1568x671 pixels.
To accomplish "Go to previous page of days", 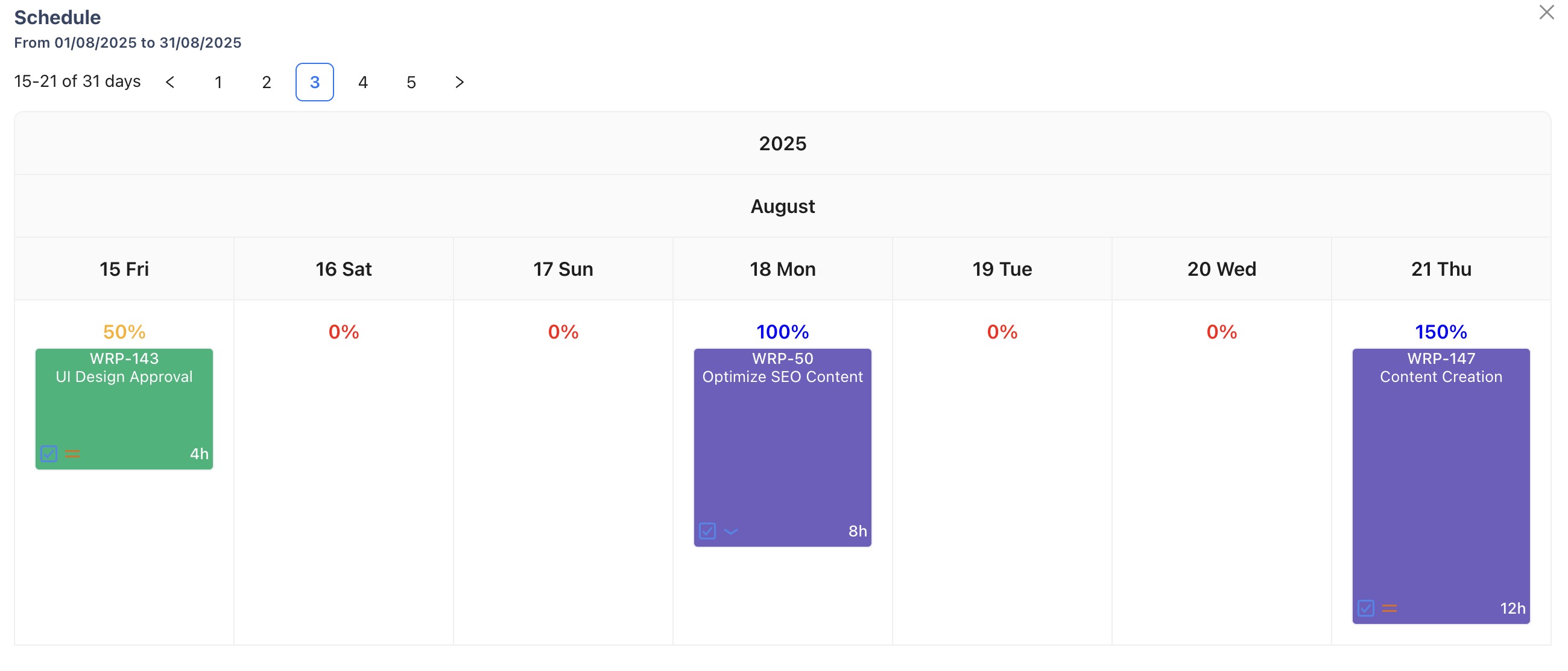I will click(x=170, y=82).
